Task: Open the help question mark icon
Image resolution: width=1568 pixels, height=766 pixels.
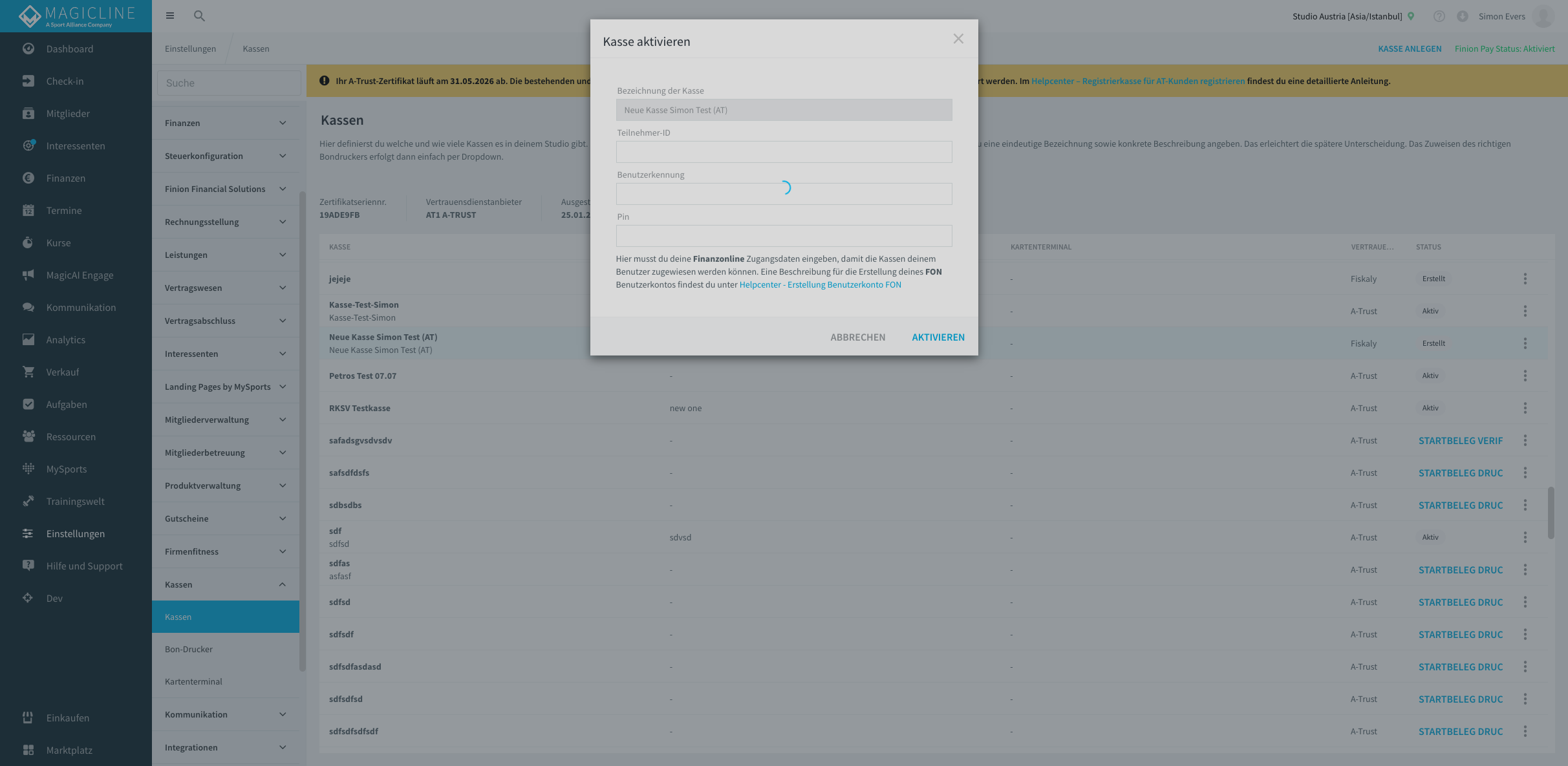Action: coord(1439,16)
